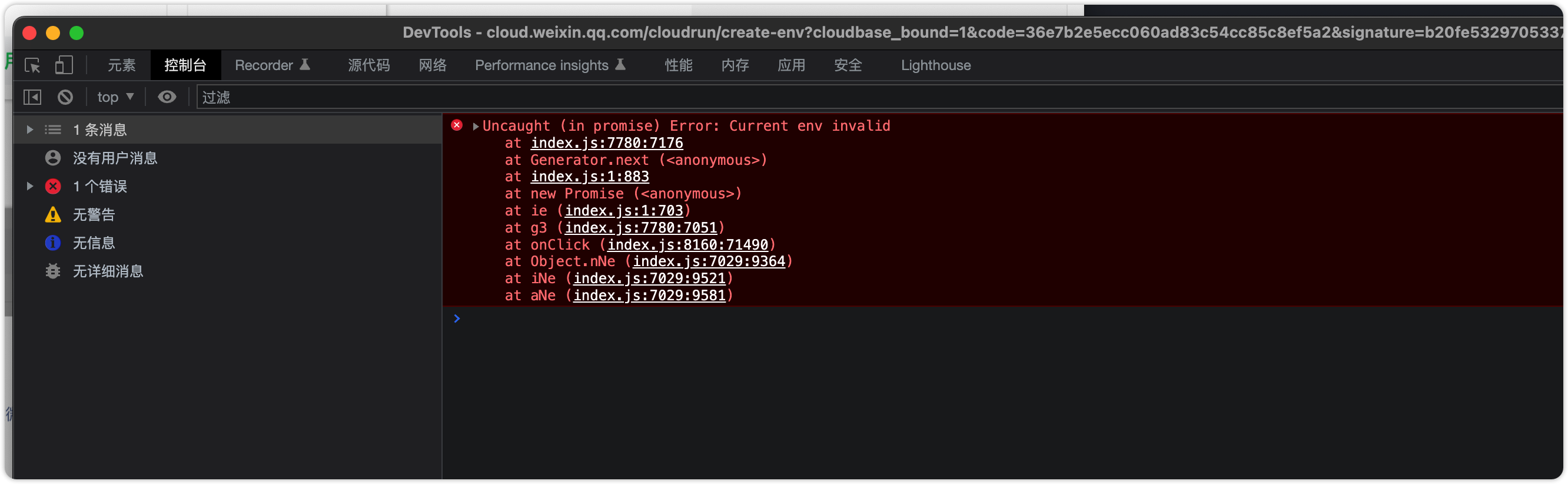Switch to the 内存 tab
The width and height of the screenshot is (1568, 484).
[735, 65]
